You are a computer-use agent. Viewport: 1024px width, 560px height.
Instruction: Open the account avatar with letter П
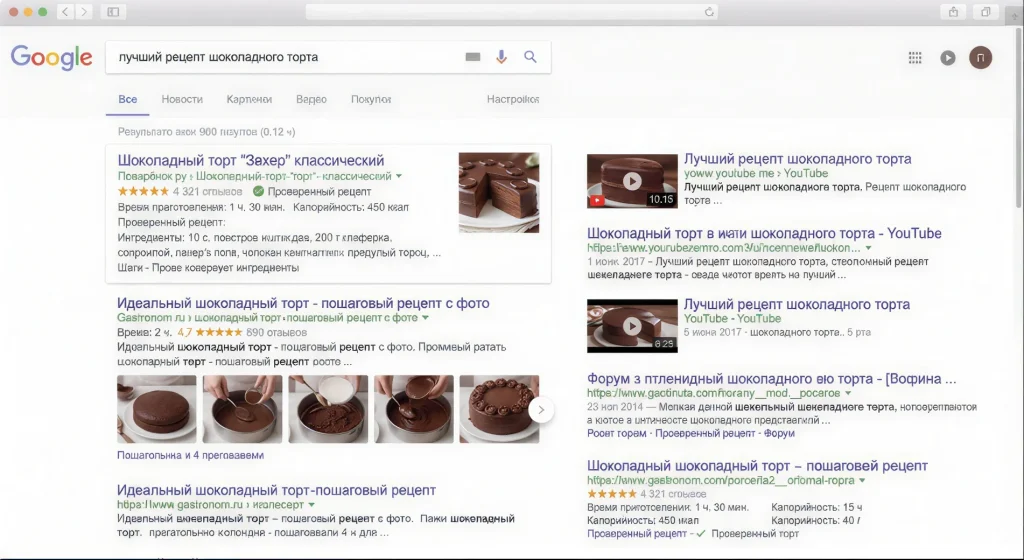click(x=980, y=57)
